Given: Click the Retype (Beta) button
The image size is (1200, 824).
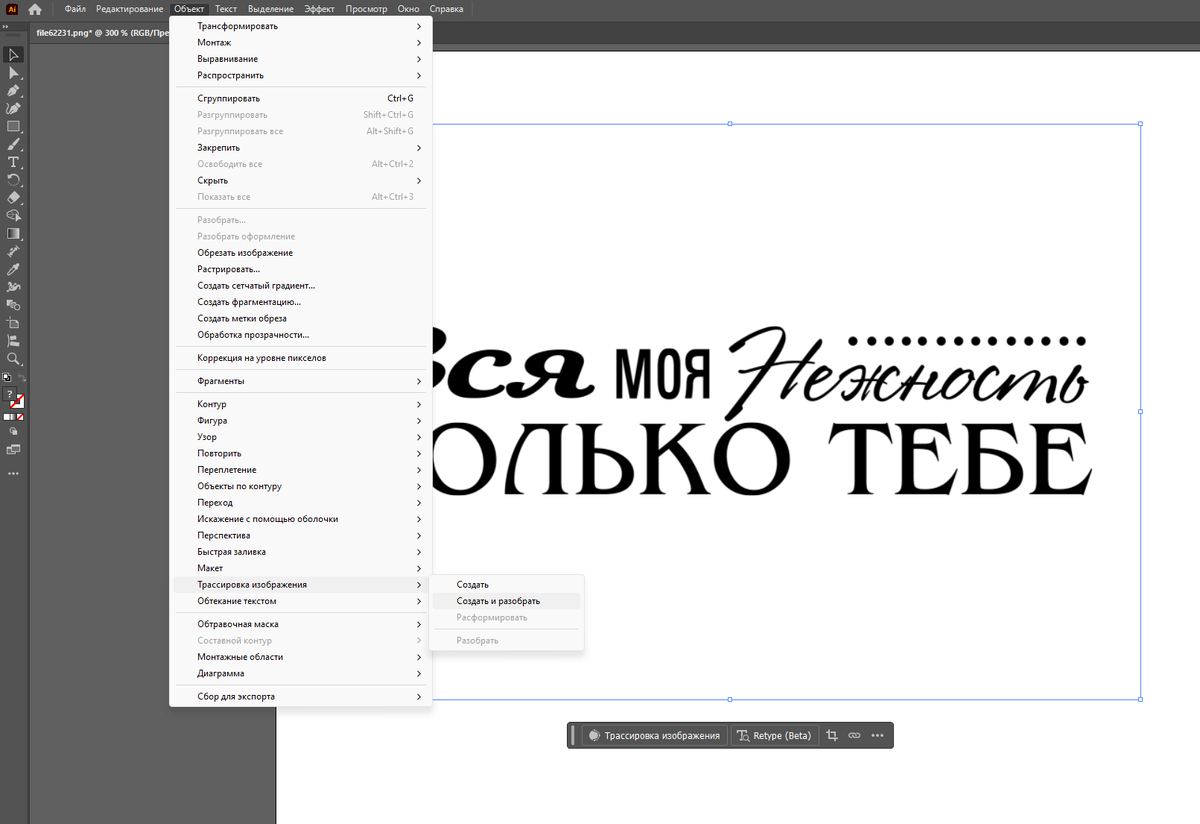Looking at the screenshot, I should (774, 735).
